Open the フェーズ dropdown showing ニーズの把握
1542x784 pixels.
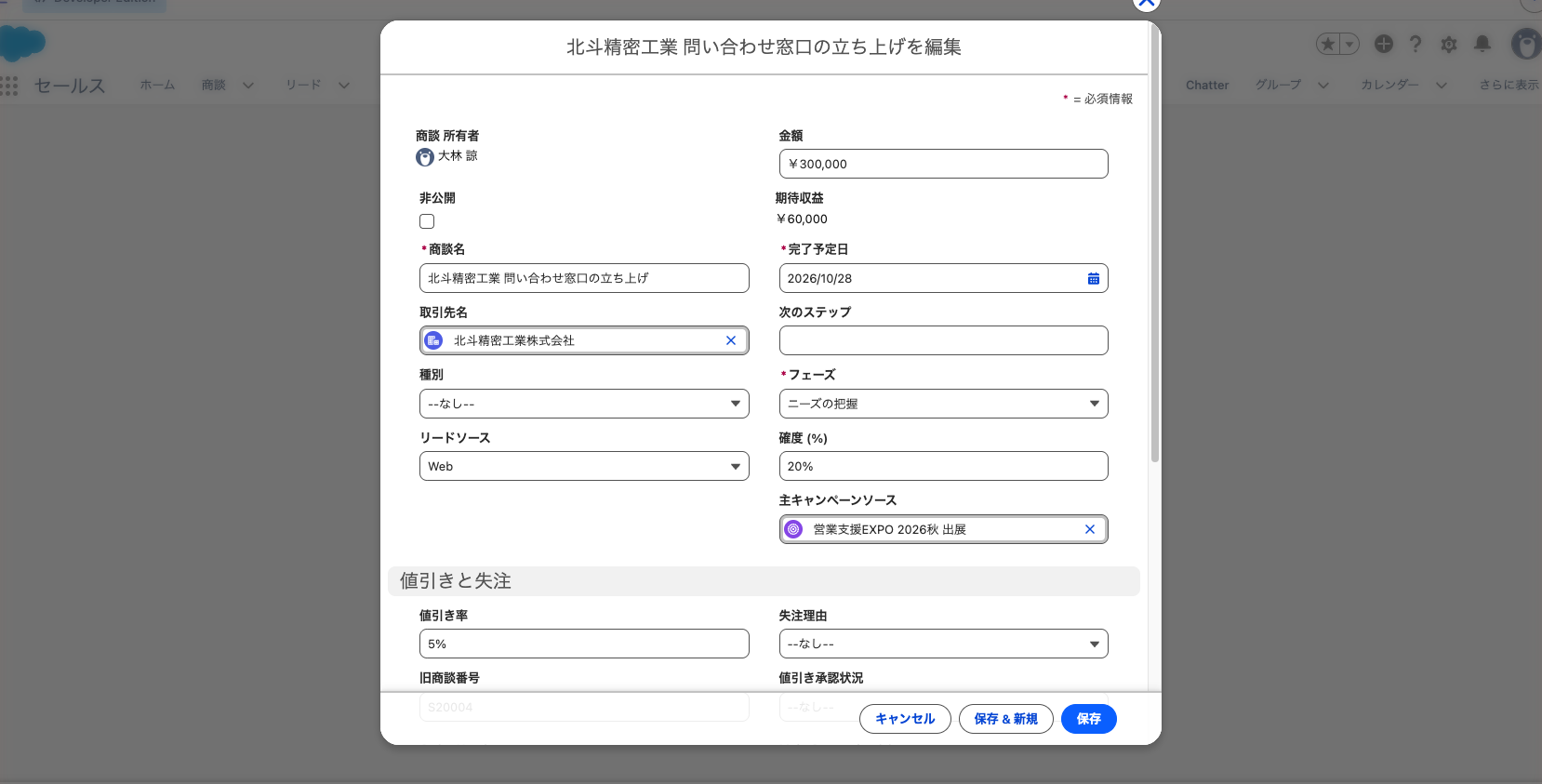944,404
